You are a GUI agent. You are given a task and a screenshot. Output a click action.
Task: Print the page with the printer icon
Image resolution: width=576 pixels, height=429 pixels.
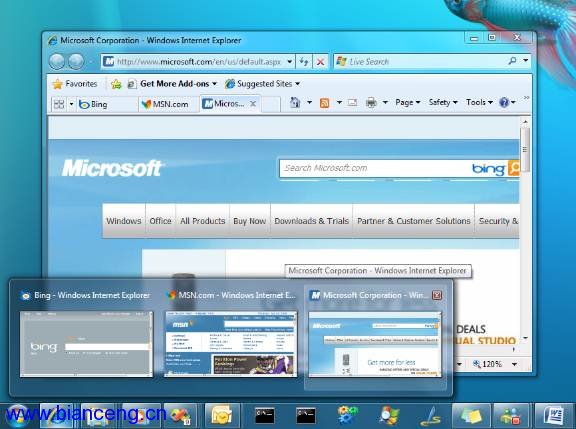(371, 102)
